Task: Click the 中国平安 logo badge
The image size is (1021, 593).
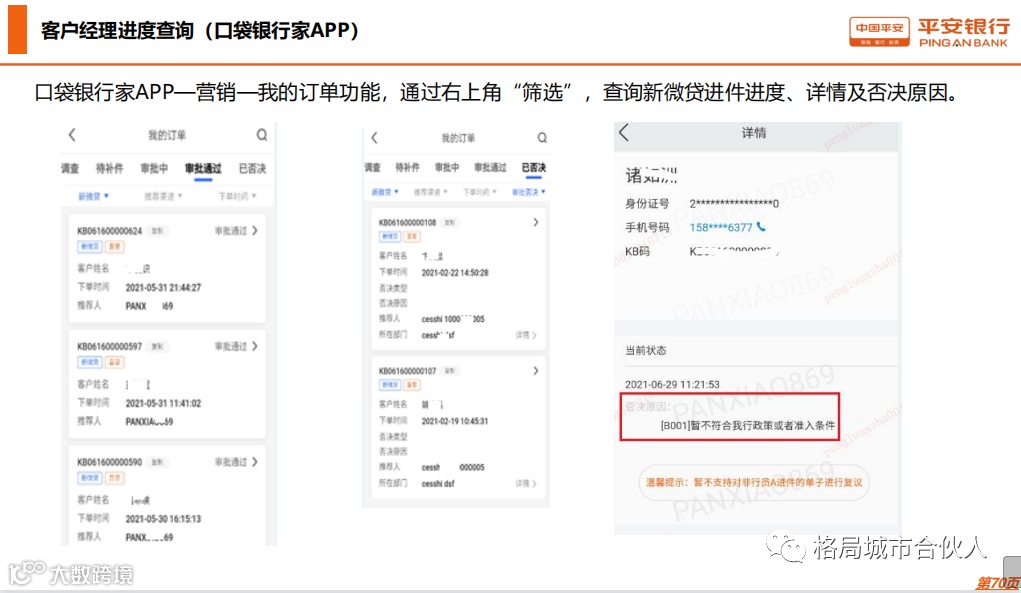Action: point(879,32)
